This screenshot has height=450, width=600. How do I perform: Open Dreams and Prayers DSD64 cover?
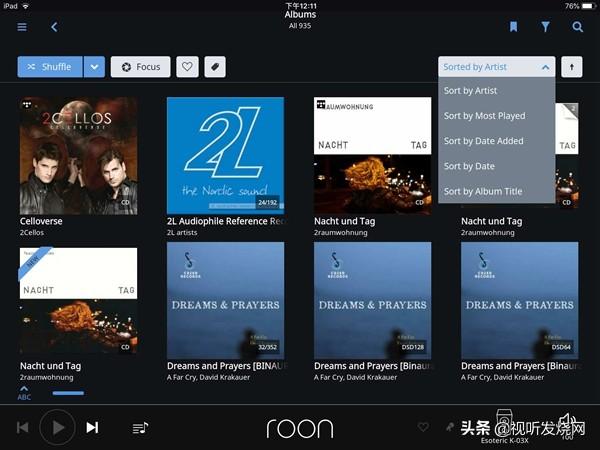pos(520,300)
